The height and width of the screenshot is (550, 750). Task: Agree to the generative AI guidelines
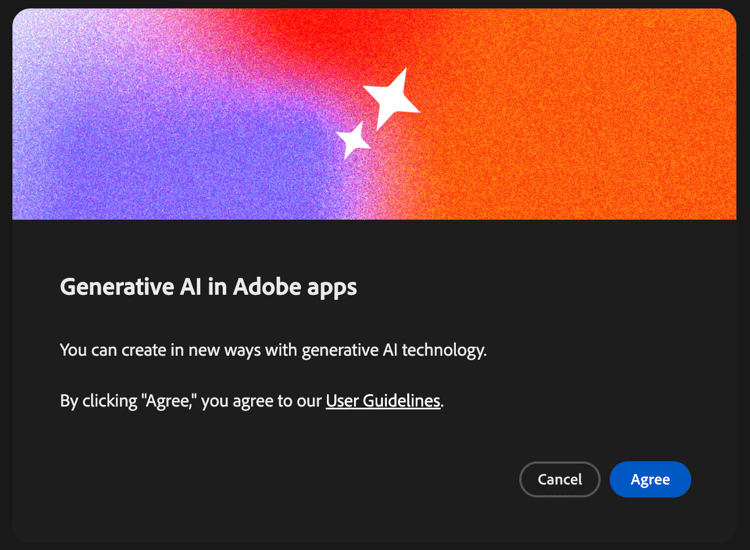[650, 479]
